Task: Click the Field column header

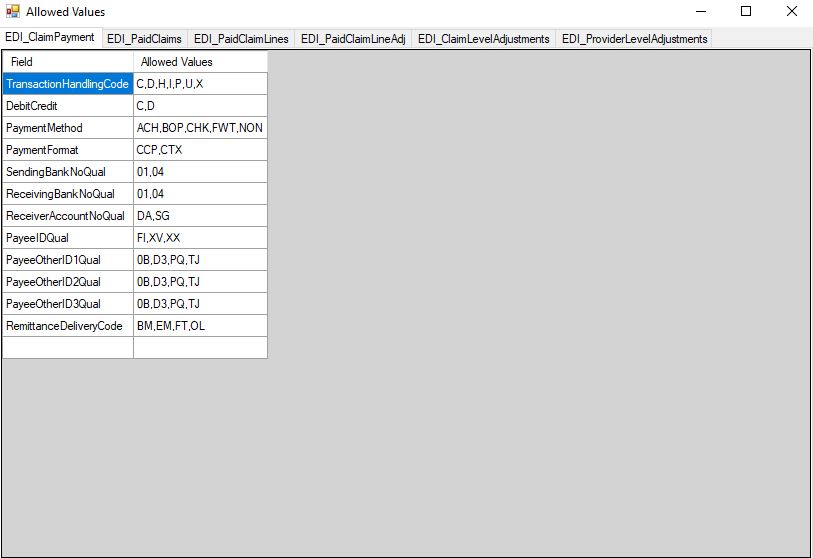Action: pyautogui.click(x=68, y=62)
